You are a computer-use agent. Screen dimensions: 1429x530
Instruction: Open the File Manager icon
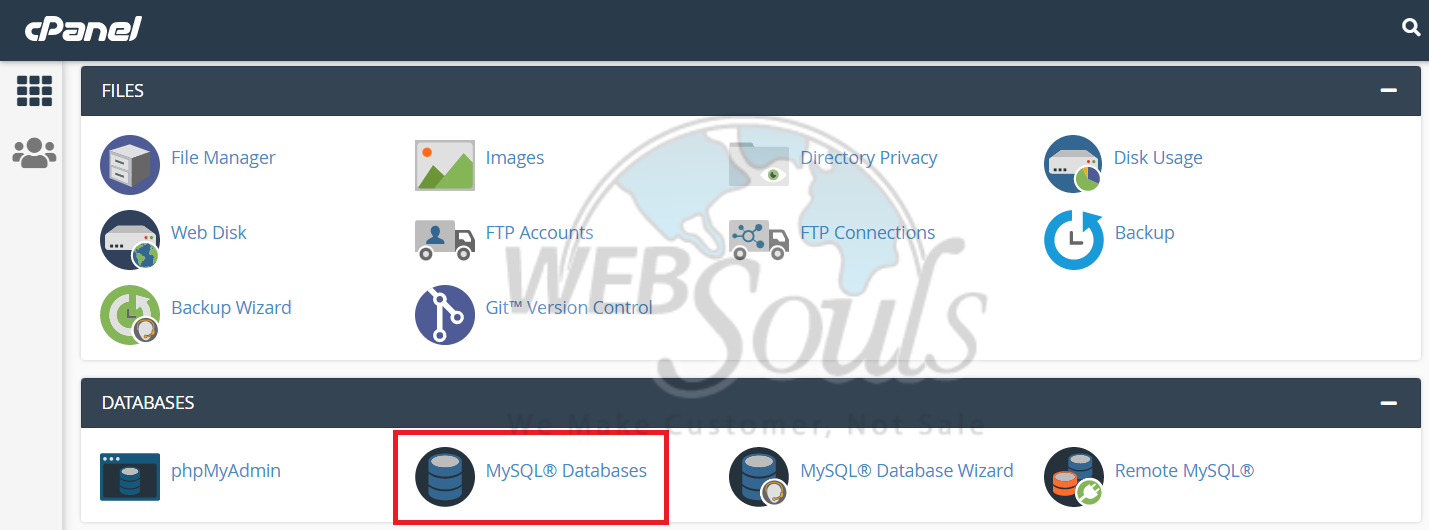tap(130, 165)
